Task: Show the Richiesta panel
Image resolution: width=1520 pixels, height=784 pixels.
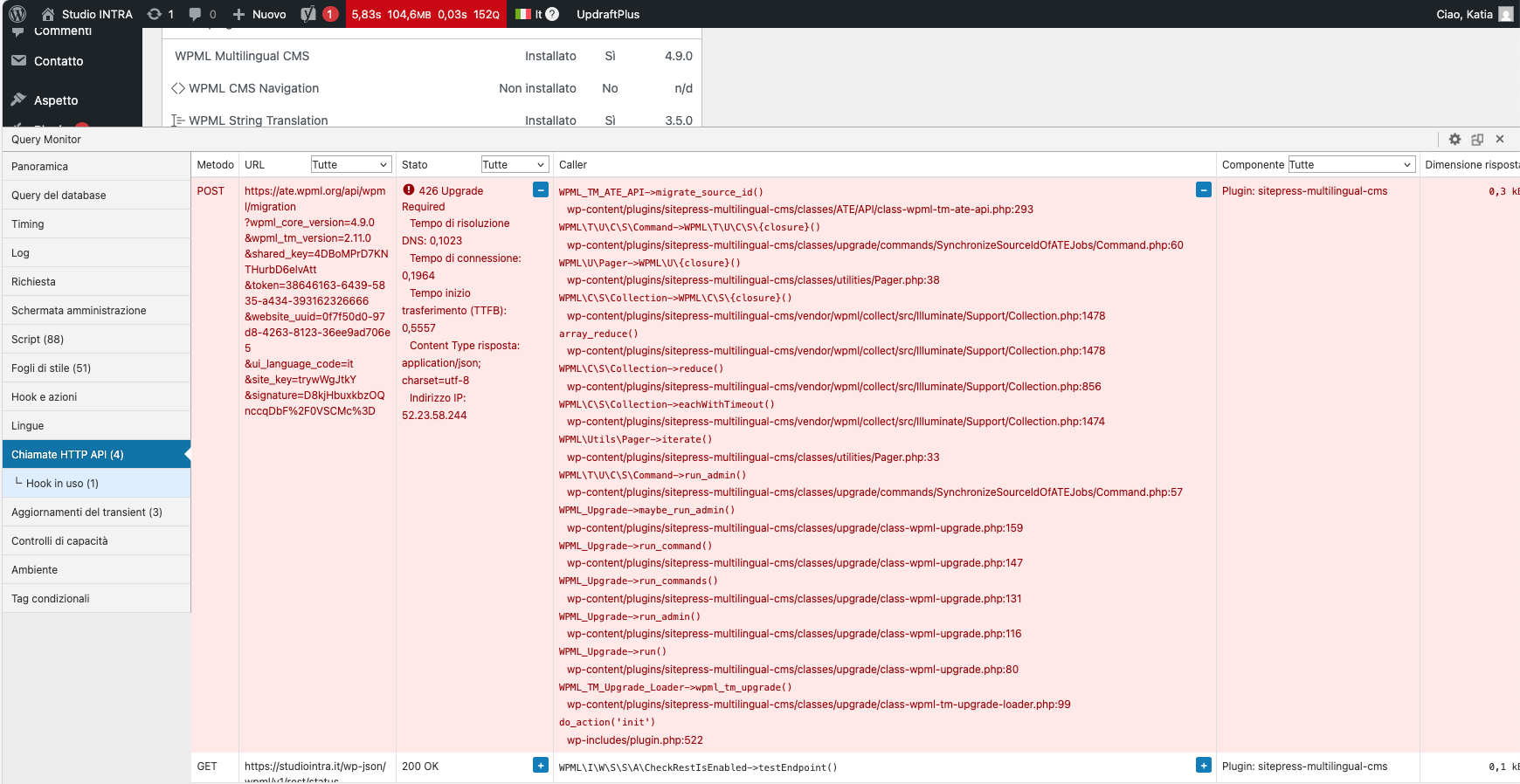Action: pyautogui.click(x=96, y=281)
